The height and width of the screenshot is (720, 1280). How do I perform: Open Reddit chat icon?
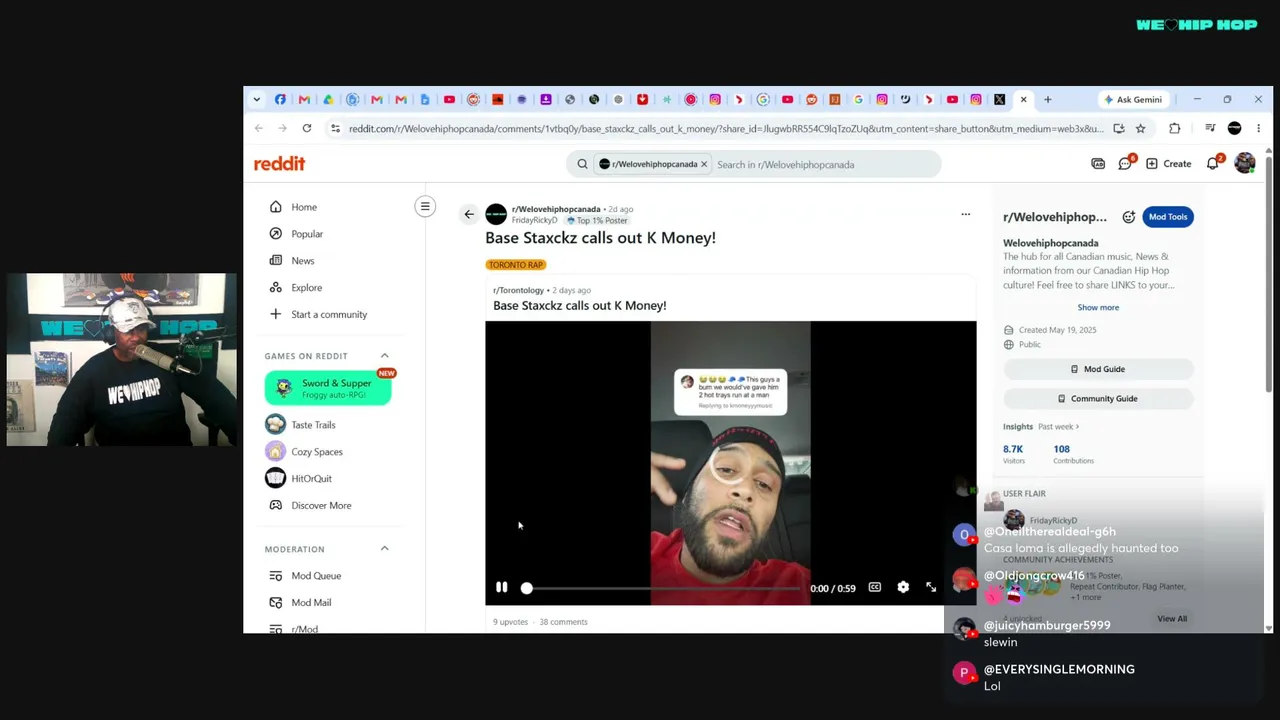click(1125, 164)
